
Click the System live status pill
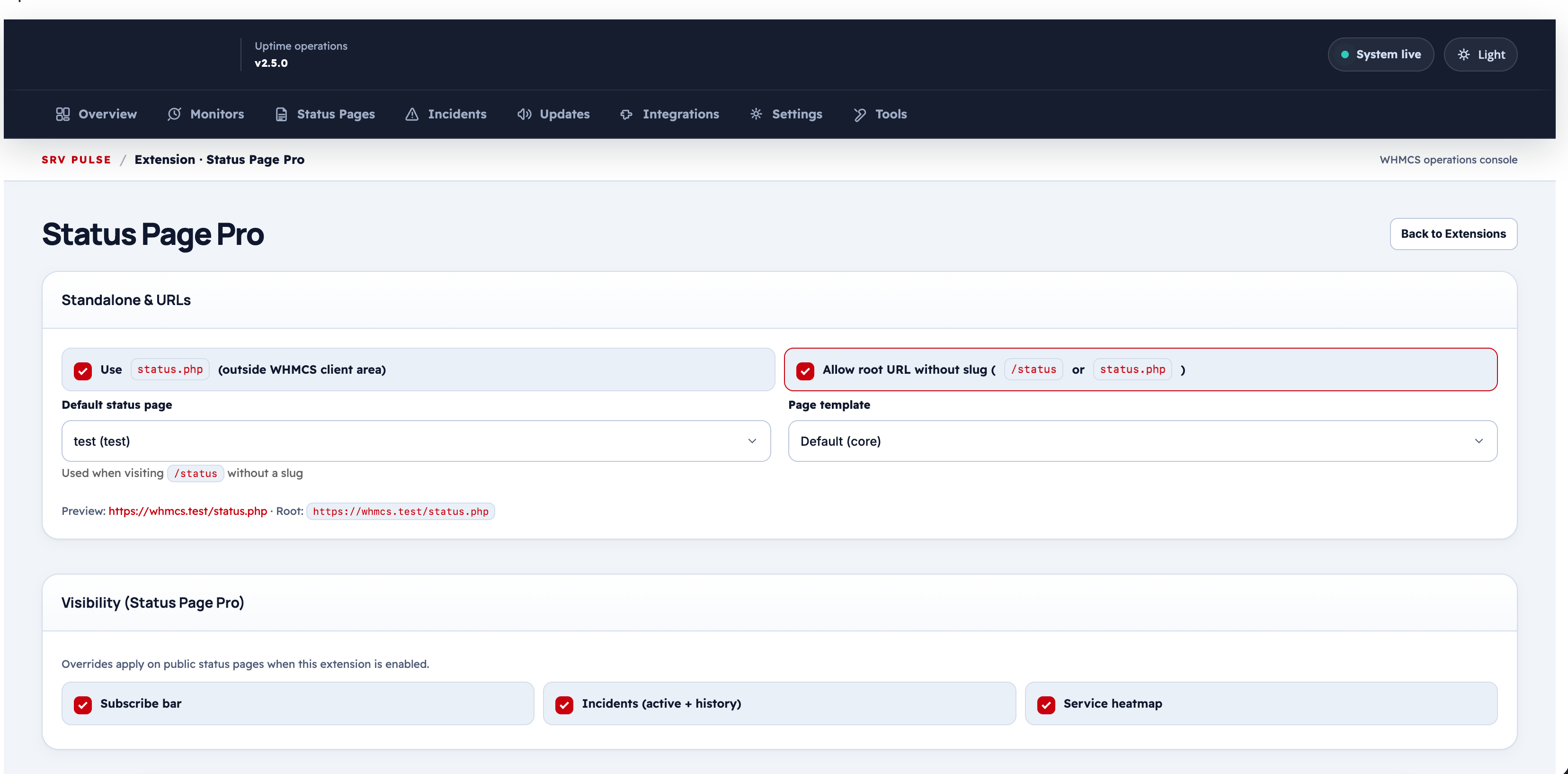[x=1381, y=55]
